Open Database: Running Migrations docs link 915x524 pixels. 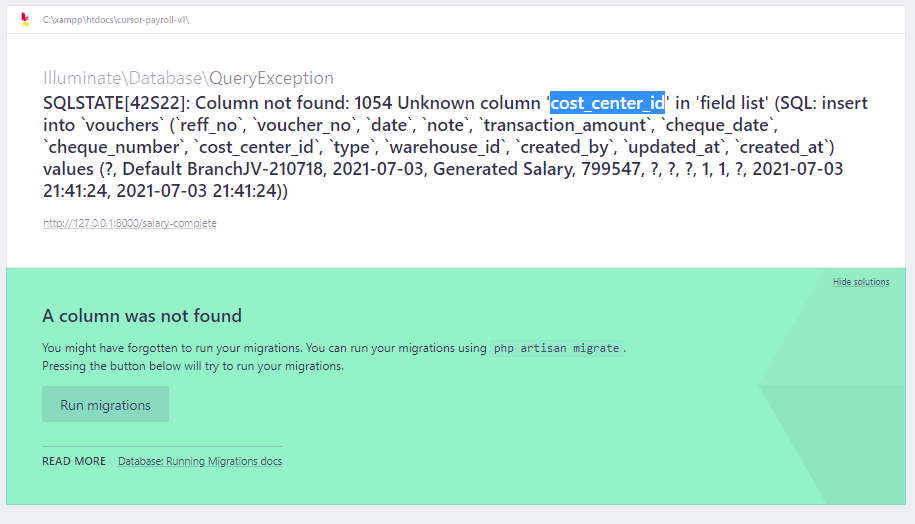click(200, 461)
